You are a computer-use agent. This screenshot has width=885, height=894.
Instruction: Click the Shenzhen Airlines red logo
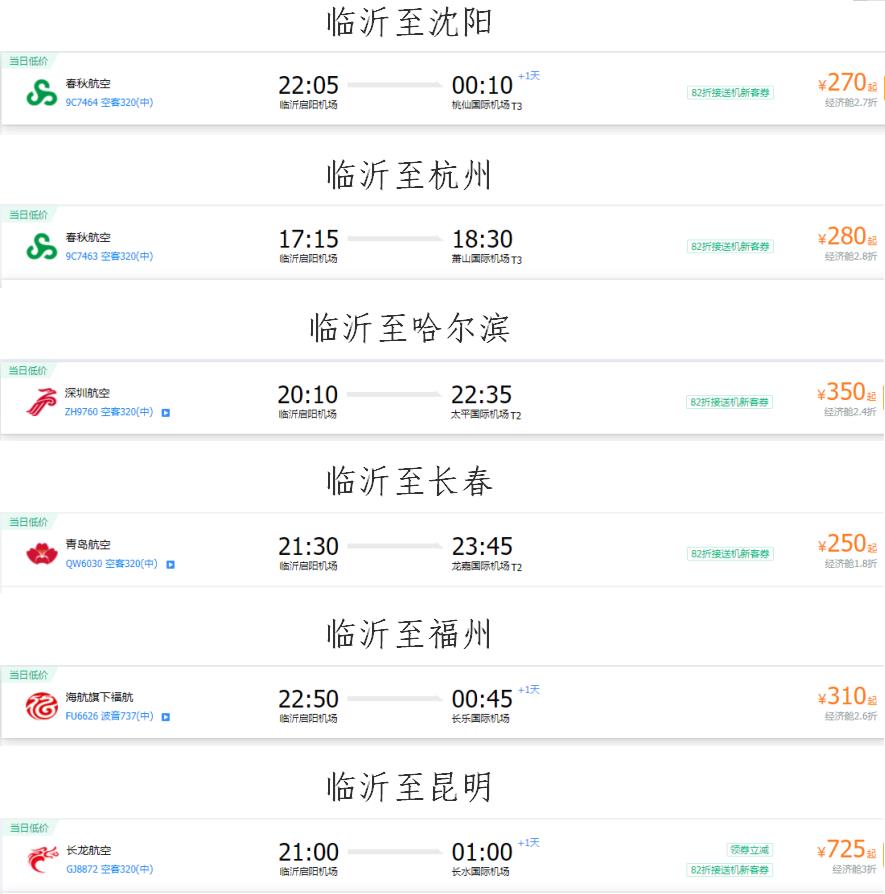point(41,401)
